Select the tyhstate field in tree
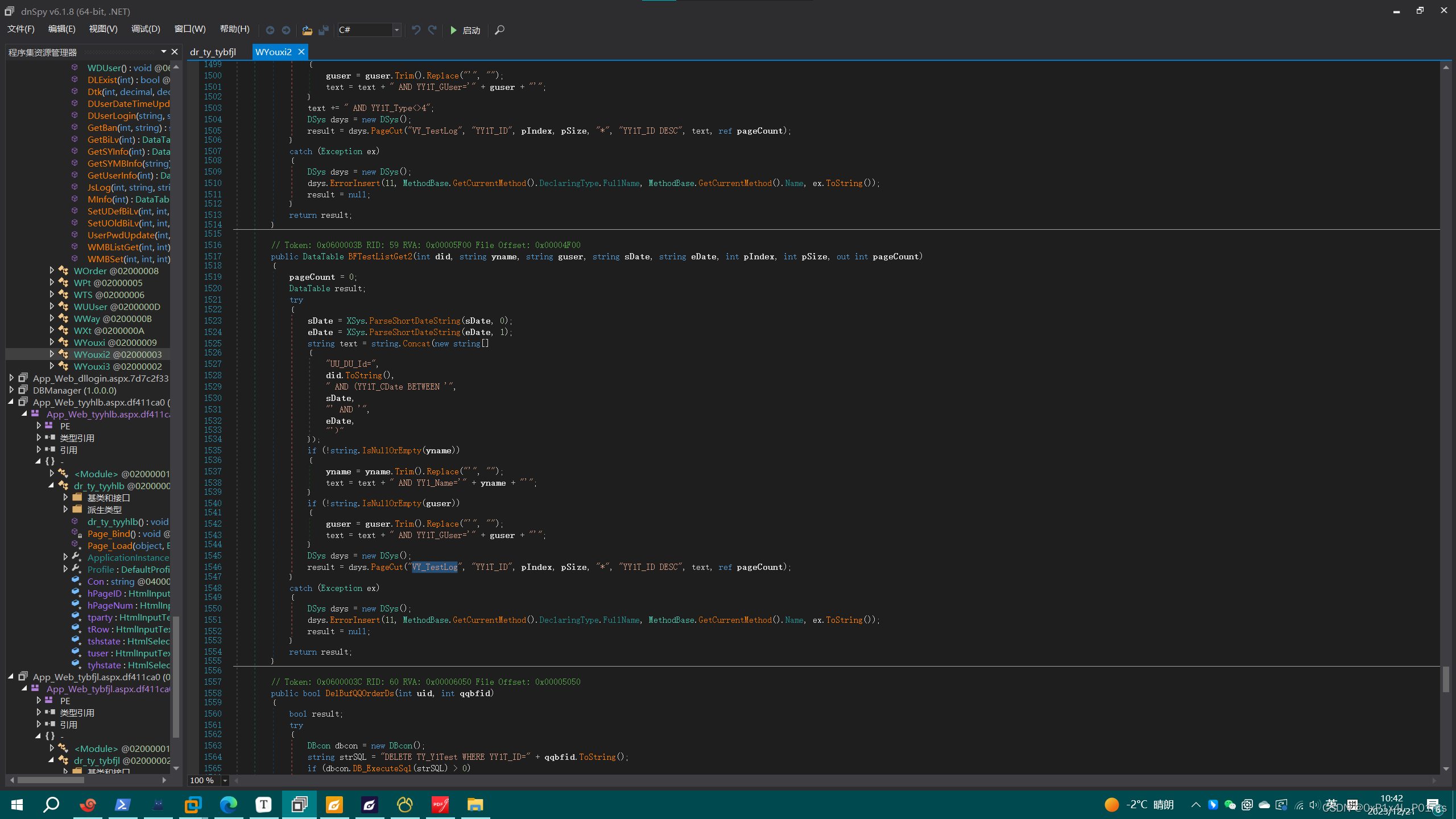Viewport: 1456px width, 819px height. 129,665
